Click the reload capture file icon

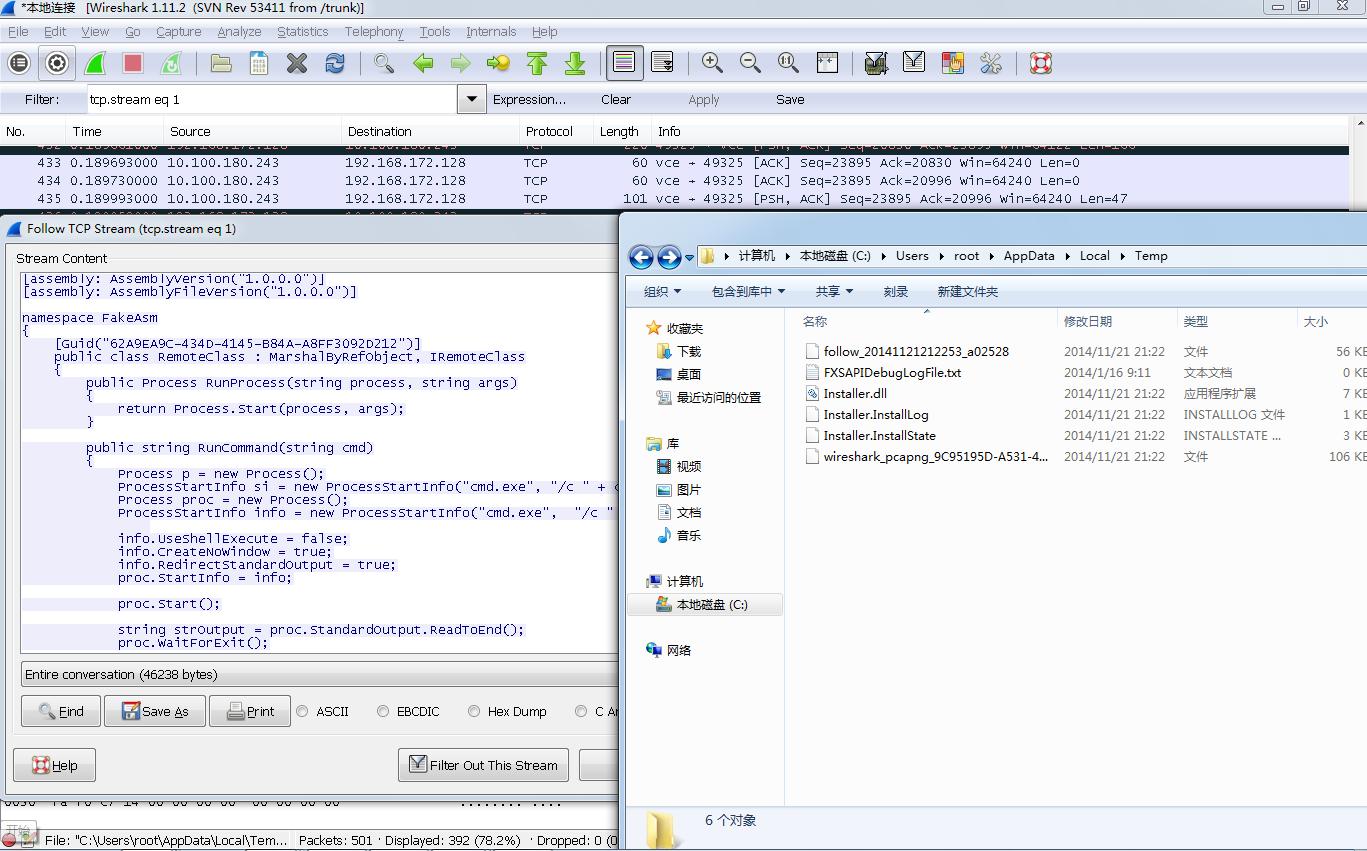click(335, 63)
